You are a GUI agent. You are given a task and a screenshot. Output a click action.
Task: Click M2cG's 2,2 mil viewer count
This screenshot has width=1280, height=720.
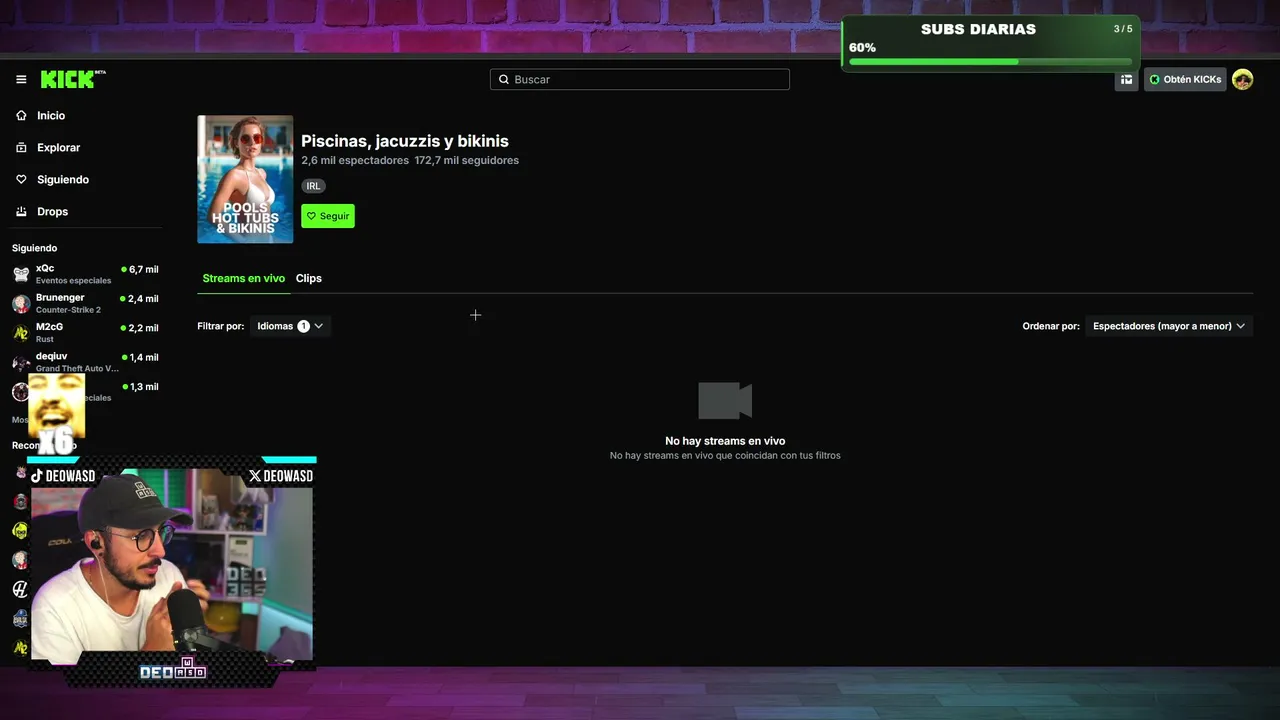tap(140, 327)
